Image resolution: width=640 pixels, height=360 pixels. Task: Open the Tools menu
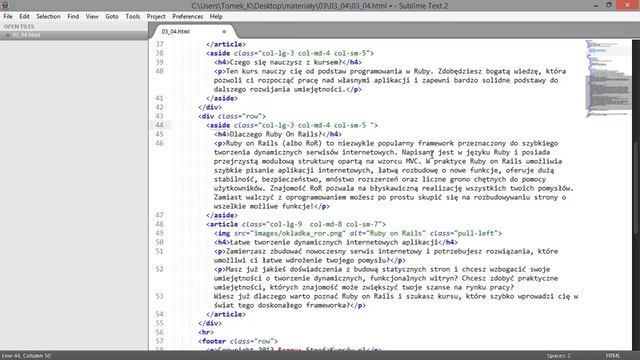coord(133,16)
